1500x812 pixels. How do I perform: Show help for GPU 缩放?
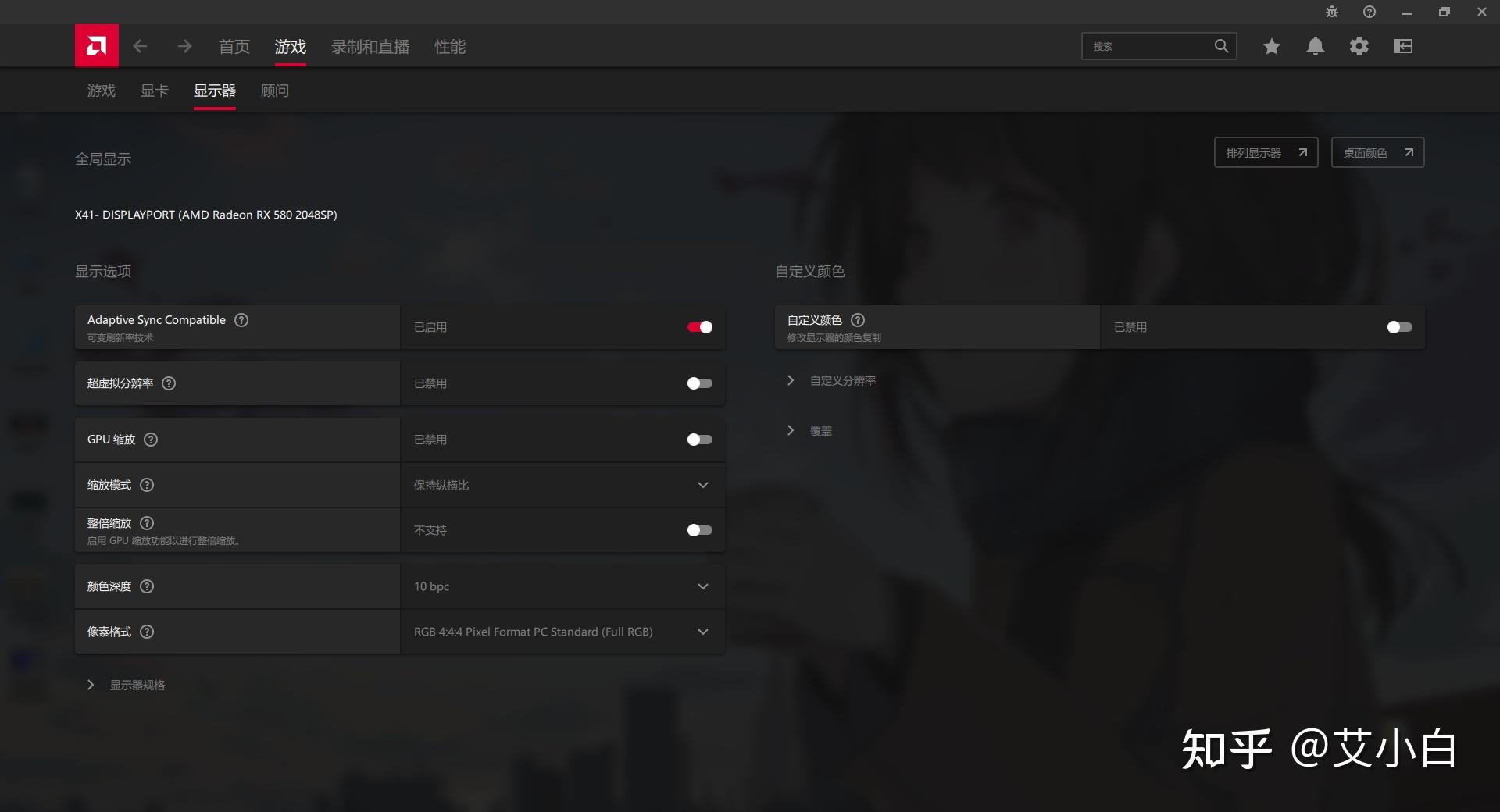tap(151, 440)
